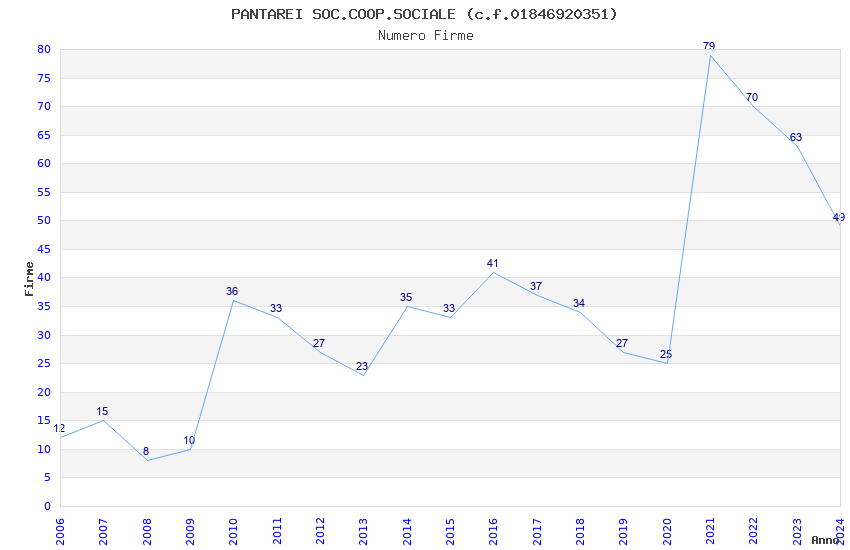Select data label 12 for 2006
Image resolution: width=850 pixels, height=550 pixels.
[59, 429]
